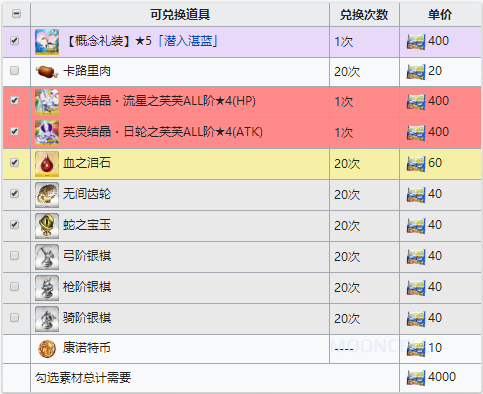483x394 pixels.
Task: Check the 枪阶银棋 row checkbox
Action: click(x=14, y=286)
